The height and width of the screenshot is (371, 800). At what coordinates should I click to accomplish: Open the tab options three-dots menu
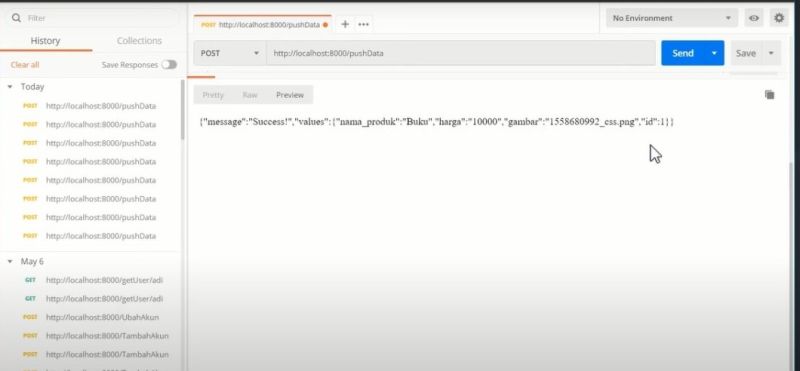[x=363, y=24]
